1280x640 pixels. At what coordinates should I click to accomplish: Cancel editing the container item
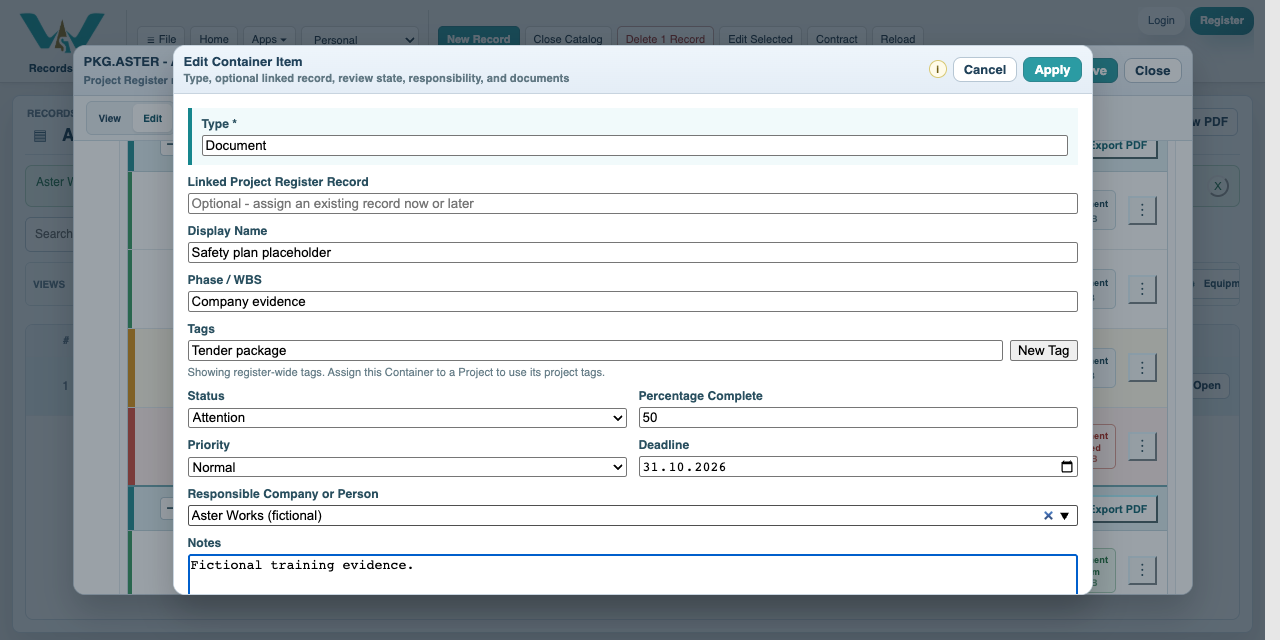985,70
